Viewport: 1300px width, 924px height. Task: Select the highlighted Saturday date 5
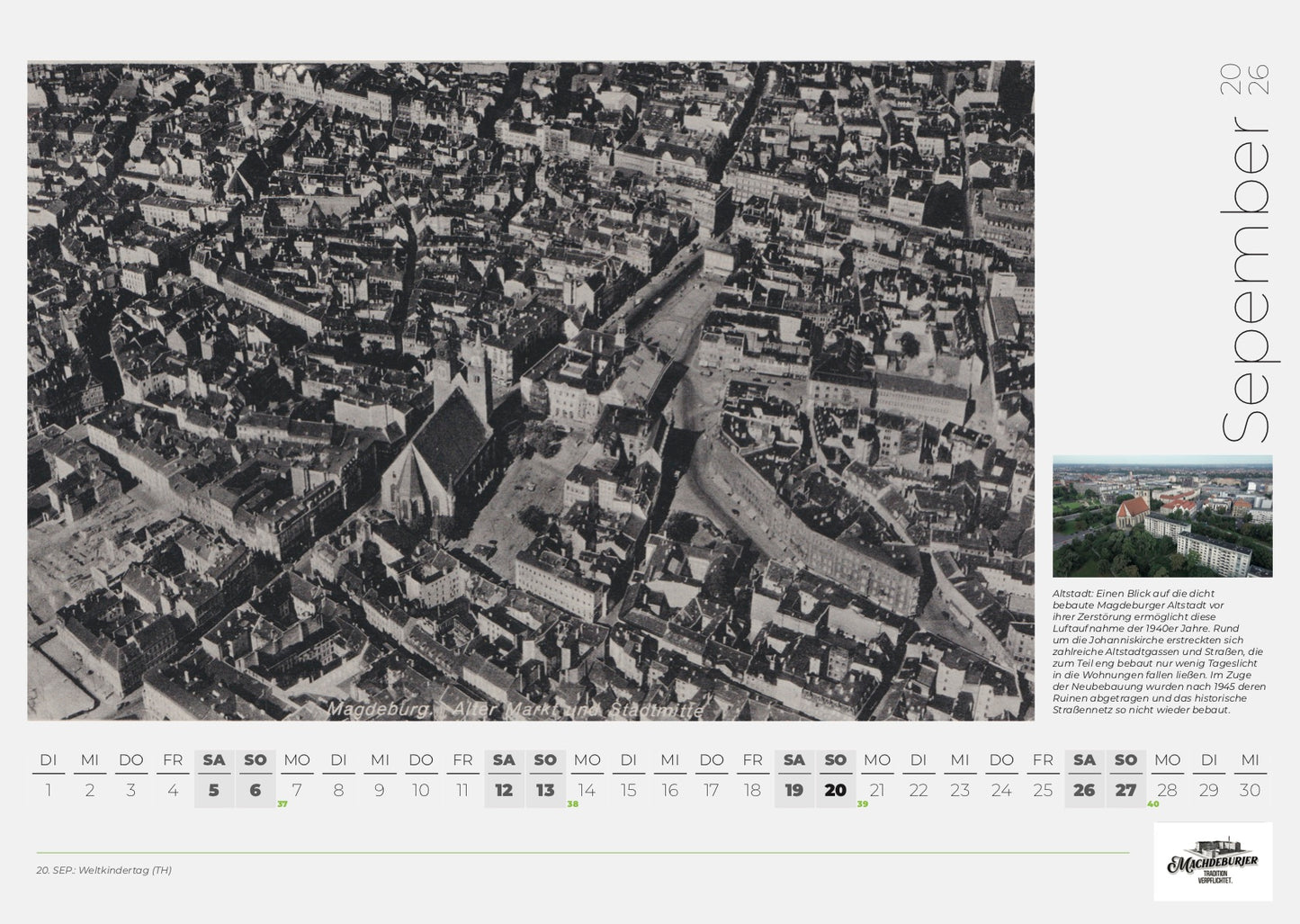213,791
